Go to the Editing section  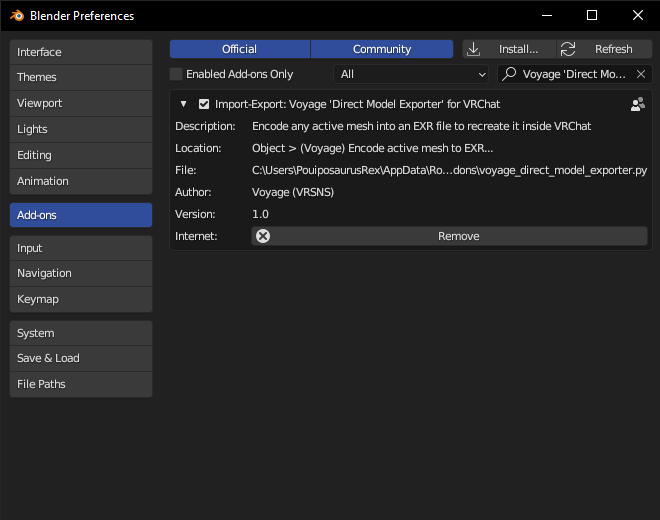(81, 155)
